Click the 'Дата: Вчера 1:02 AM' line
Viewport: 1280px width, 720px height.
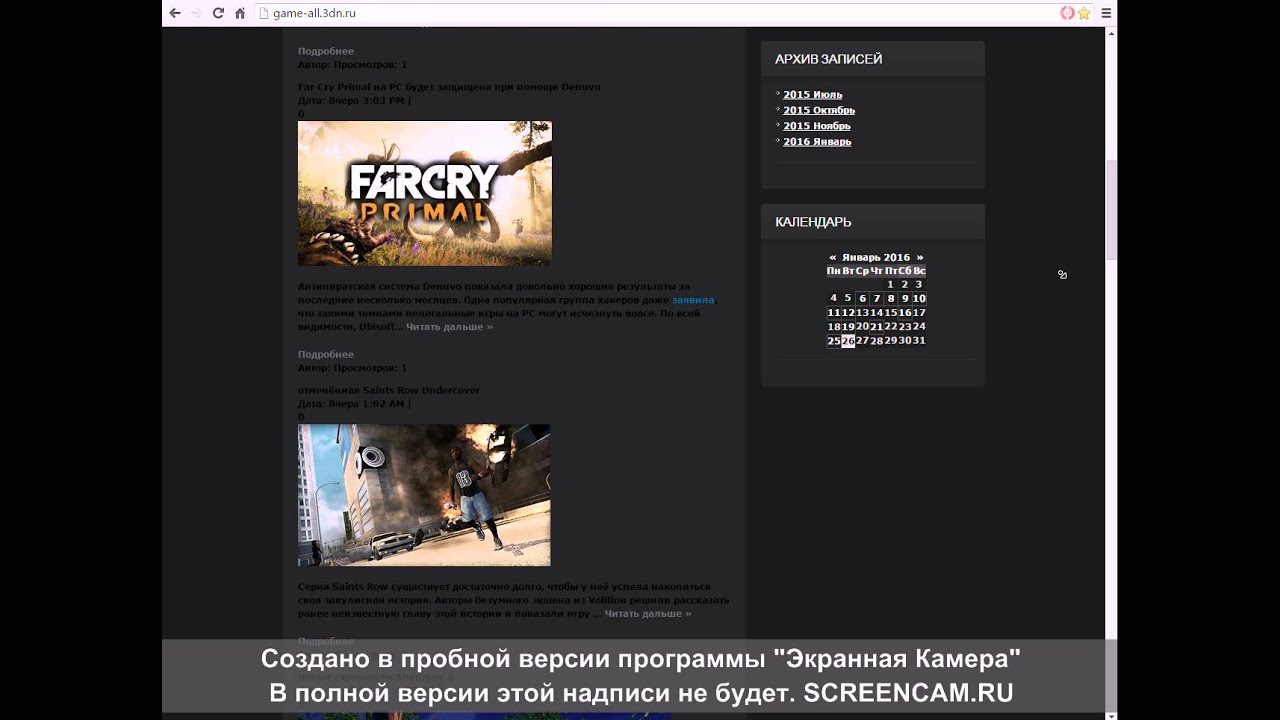coord(354,404)
